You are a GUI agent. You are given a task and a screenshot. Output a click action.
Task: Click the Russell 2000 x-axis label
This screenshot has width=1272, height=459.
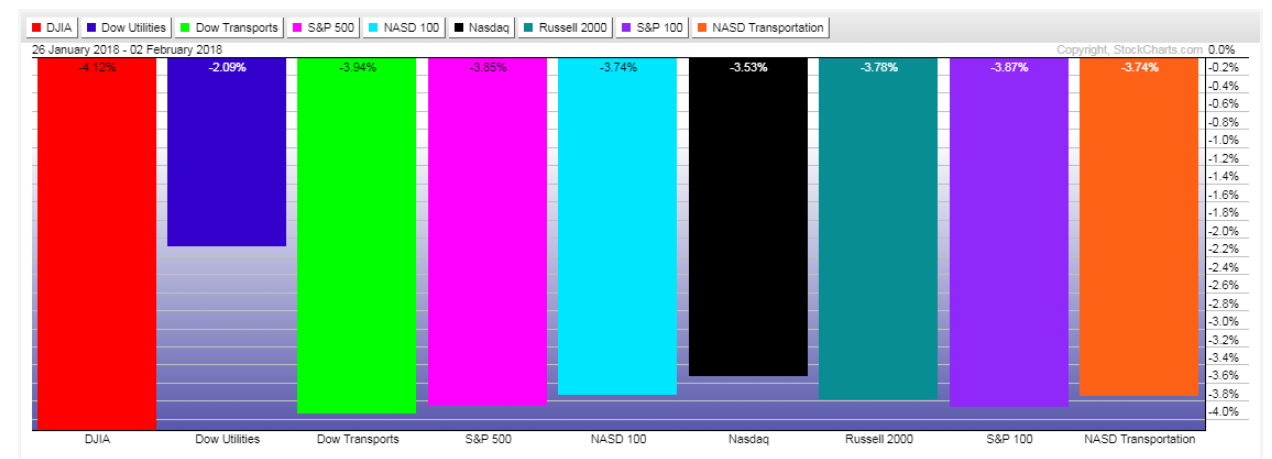click(x=878, y=439)
